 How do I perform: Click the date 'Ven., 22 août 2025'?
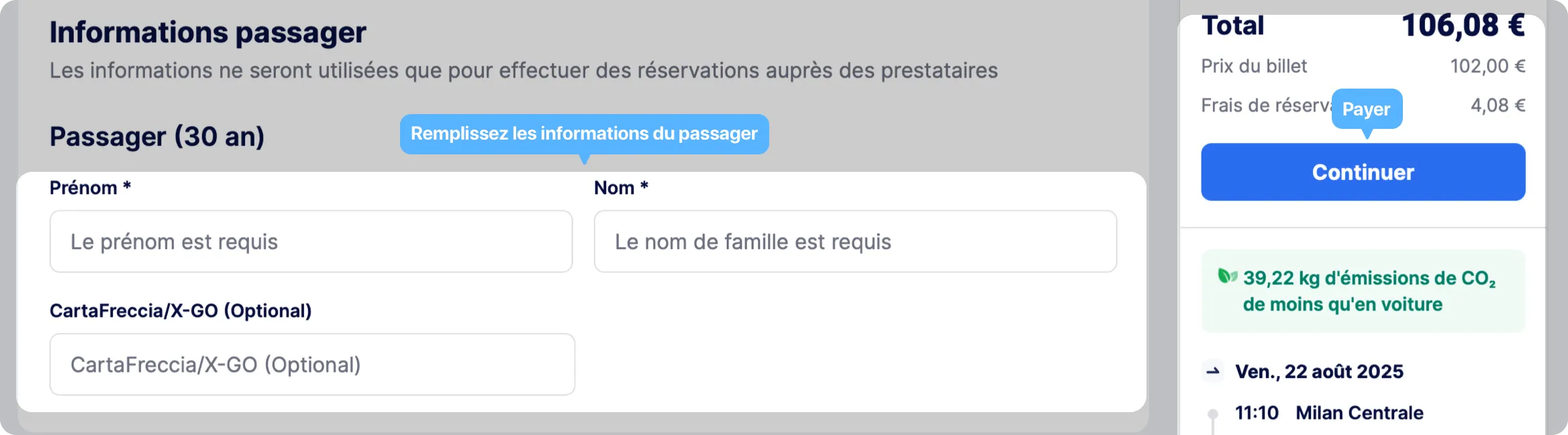(x=1319, y=371)
